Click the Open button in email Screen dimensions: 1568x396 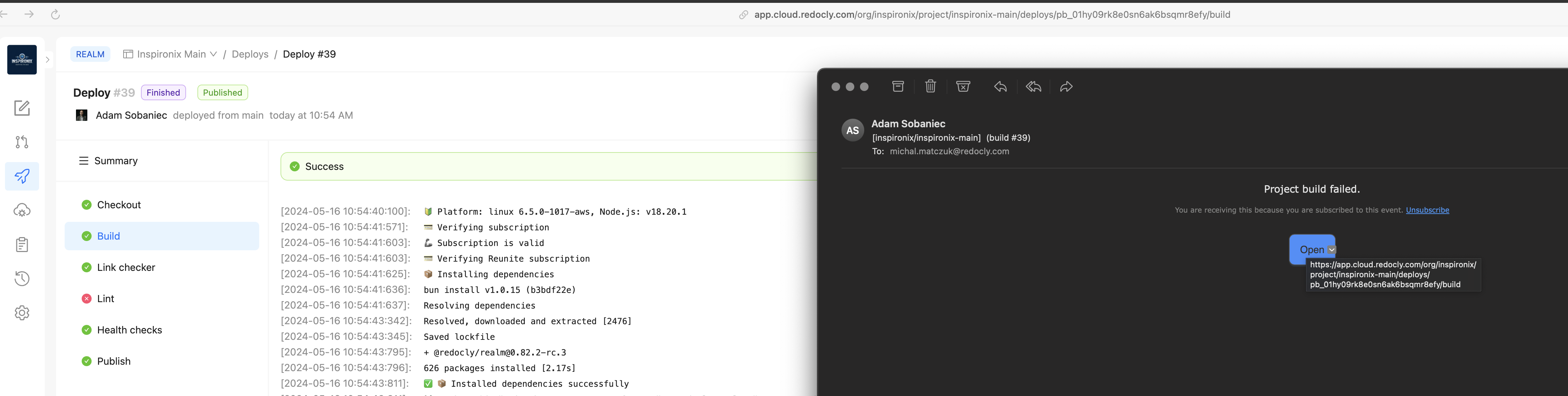coord(1312,250)
